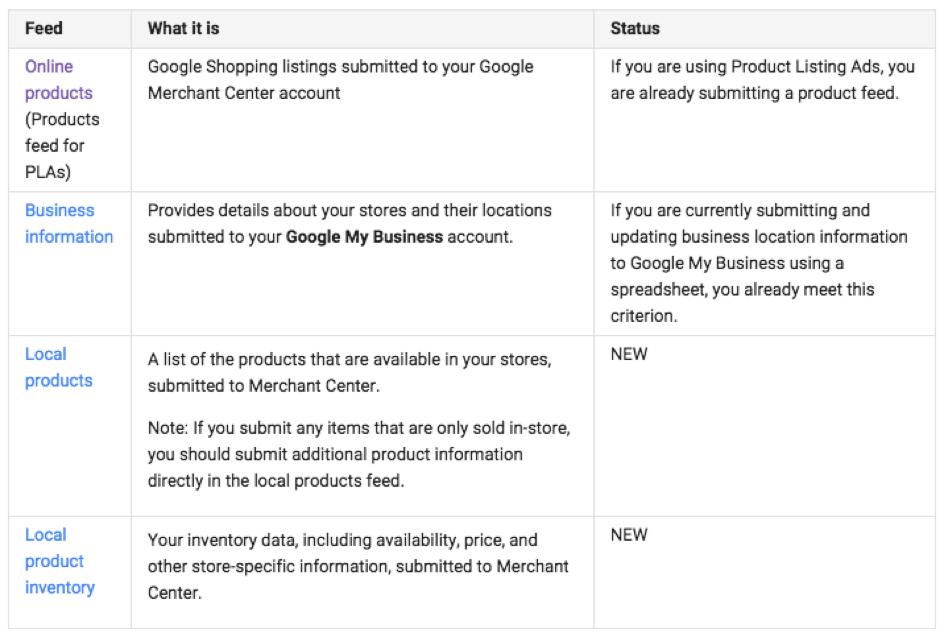Open the Local products link
944x637 pixels.
pos(58,367)
